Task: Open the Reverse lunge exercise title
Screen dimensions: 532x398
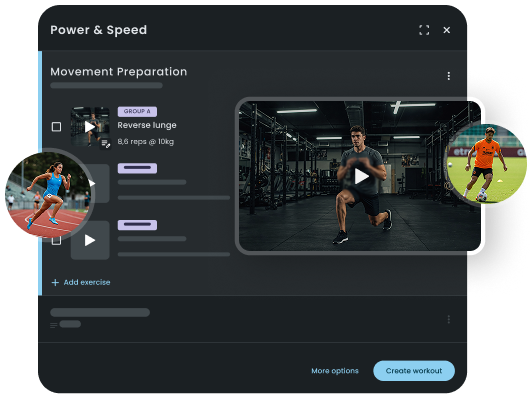Action: [147, 125]
